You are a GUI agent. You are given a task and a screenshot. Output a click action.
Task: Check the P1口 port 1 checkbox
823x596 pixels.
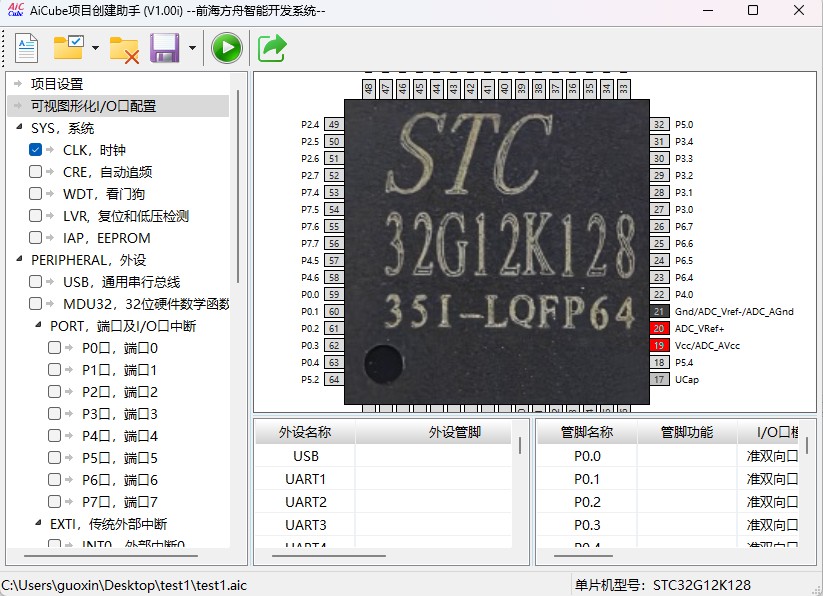click(x=55, y=370)
